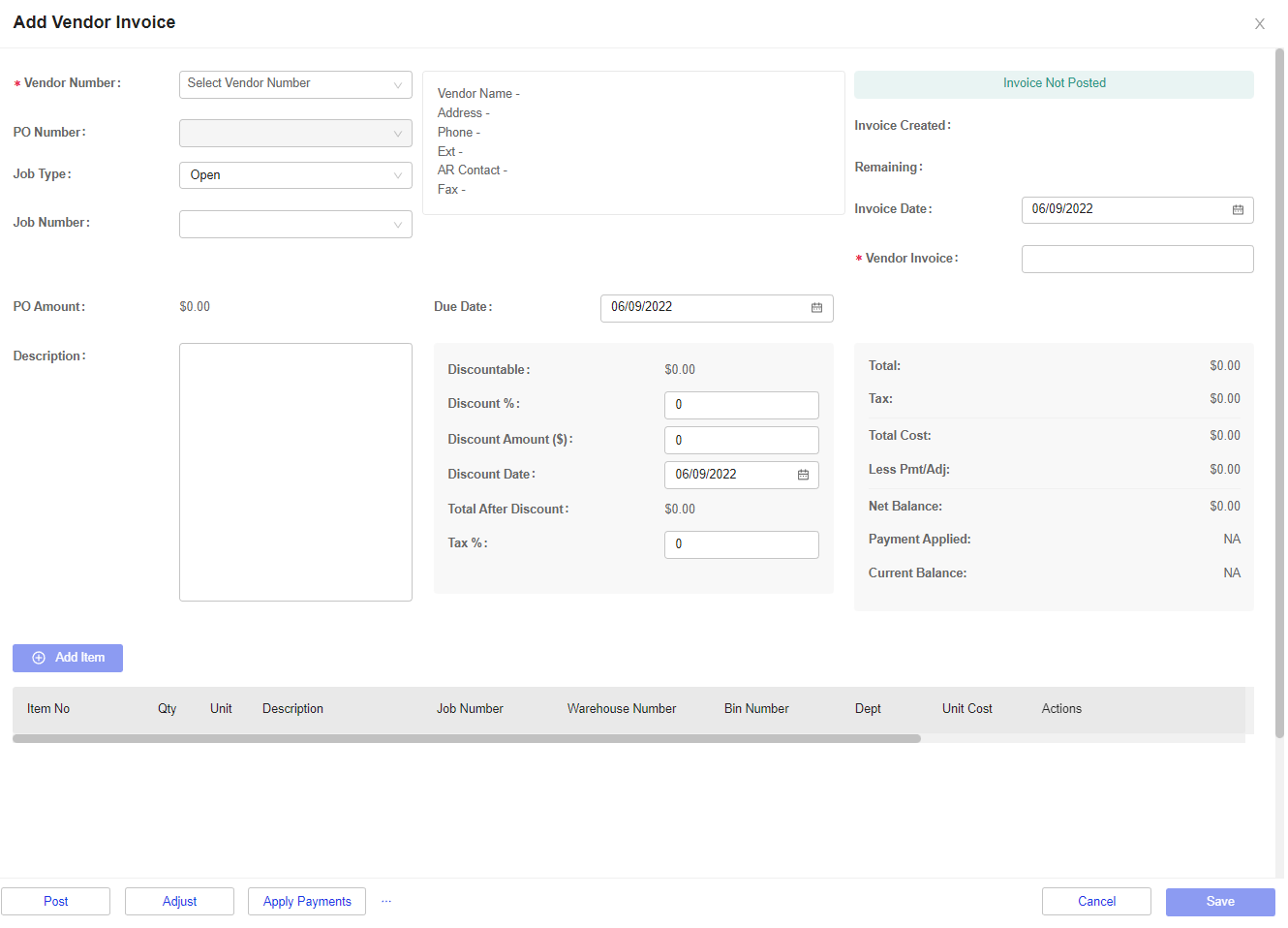Click inside the Vendor Invoice field
The width and height of the screenshot is (1288, 928).
[1137, 259]
